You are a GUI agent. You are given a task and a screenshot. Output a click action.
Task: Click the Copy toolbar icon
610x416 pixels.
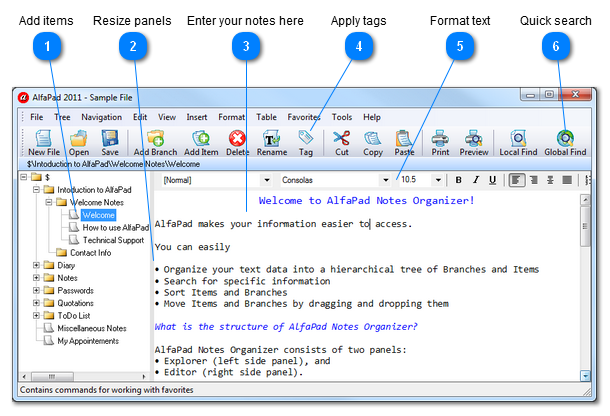[373, 138]
